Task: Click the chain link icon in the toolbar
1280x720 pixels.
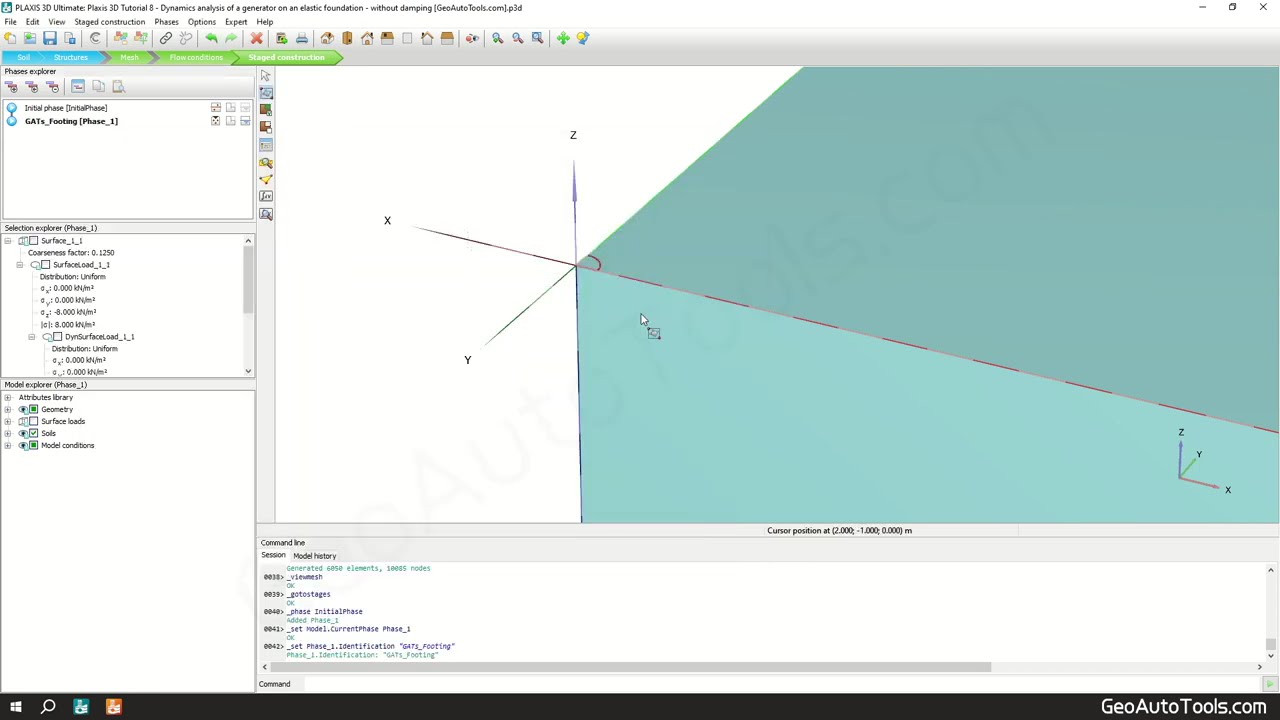Action: [x=166, y=38]
